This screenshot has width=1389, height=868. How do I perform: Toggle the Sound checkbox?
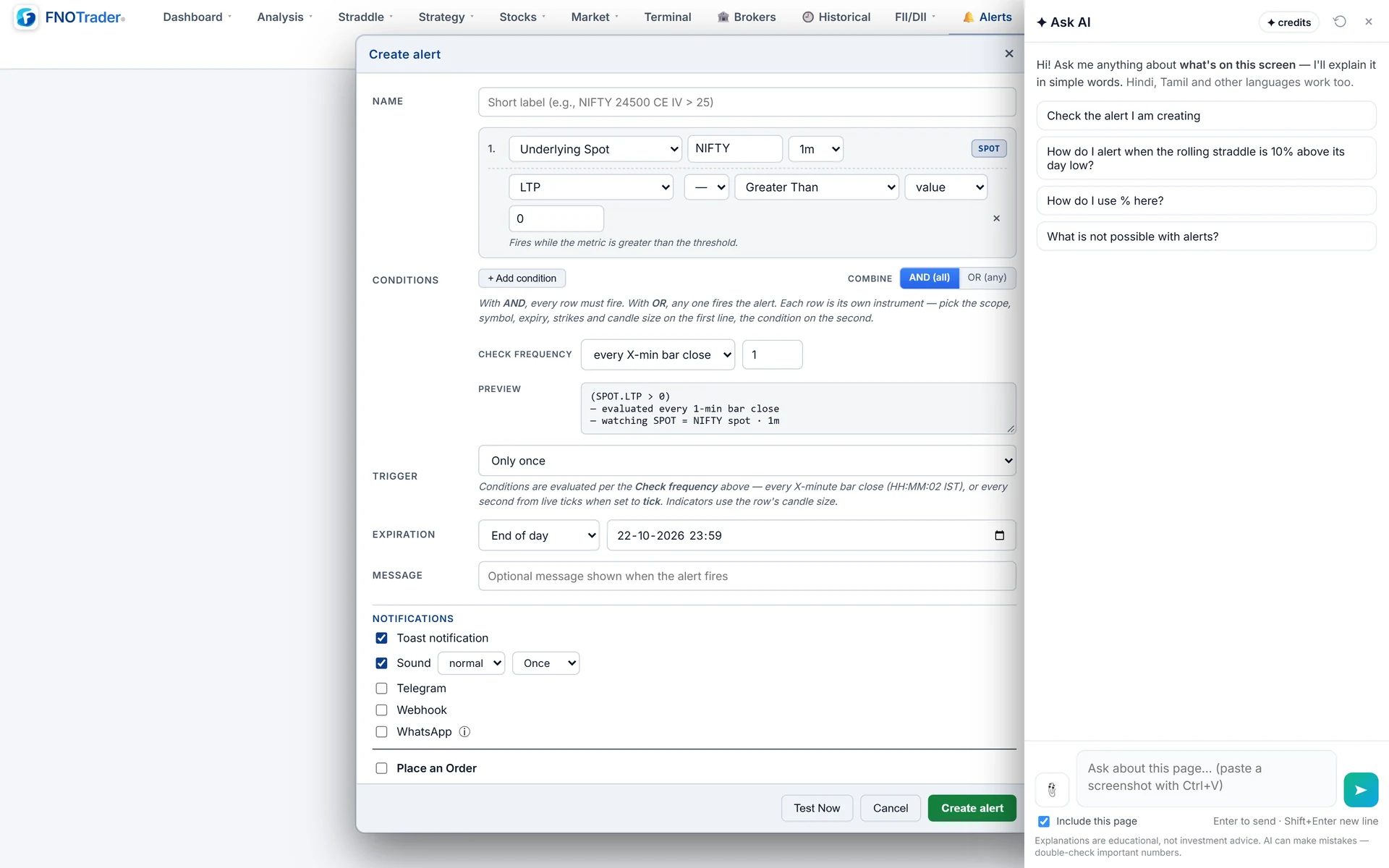point(381,663)
